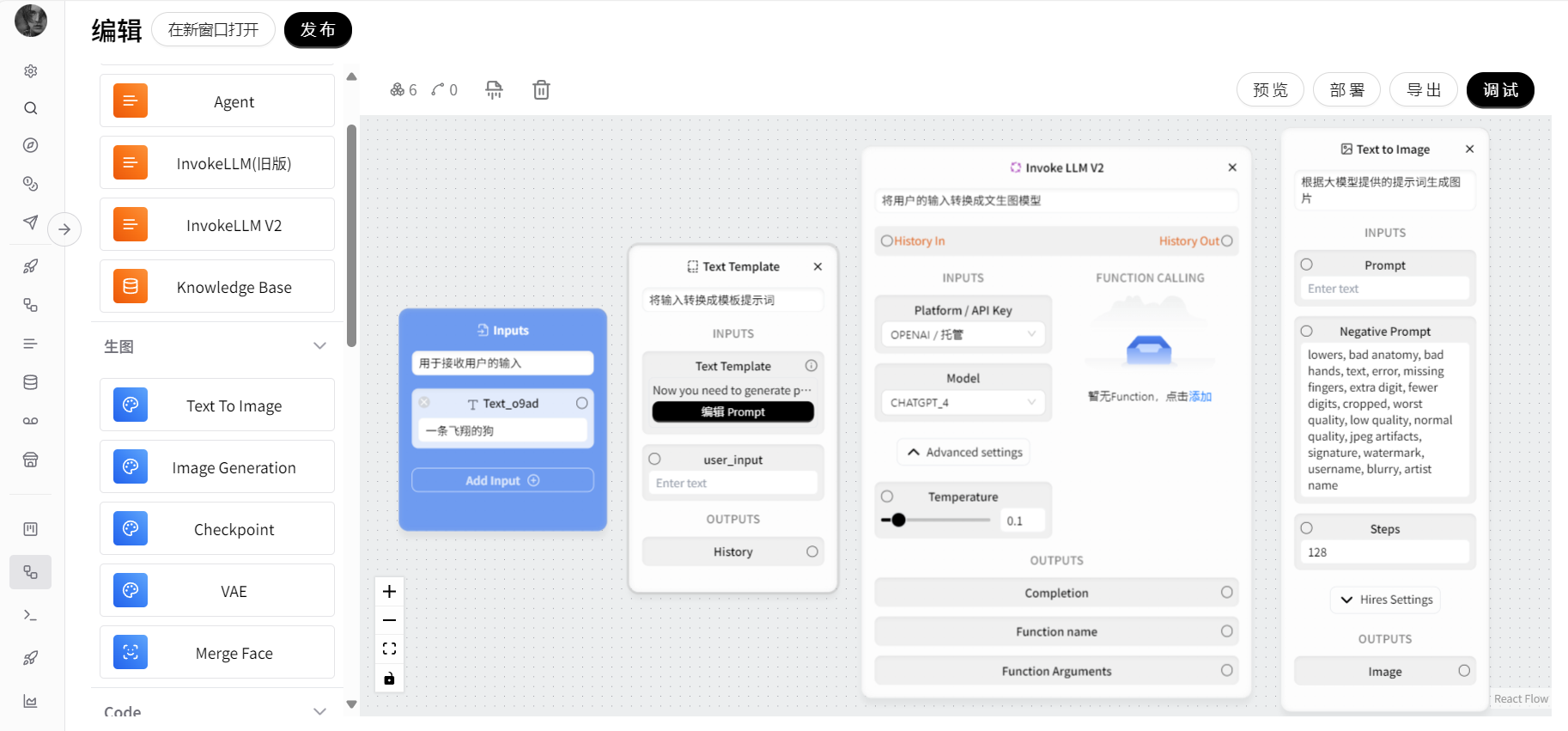Adjust the Temperature slider handle
The width and height of the screenshot is (1568, 731).
pos(898,520)
